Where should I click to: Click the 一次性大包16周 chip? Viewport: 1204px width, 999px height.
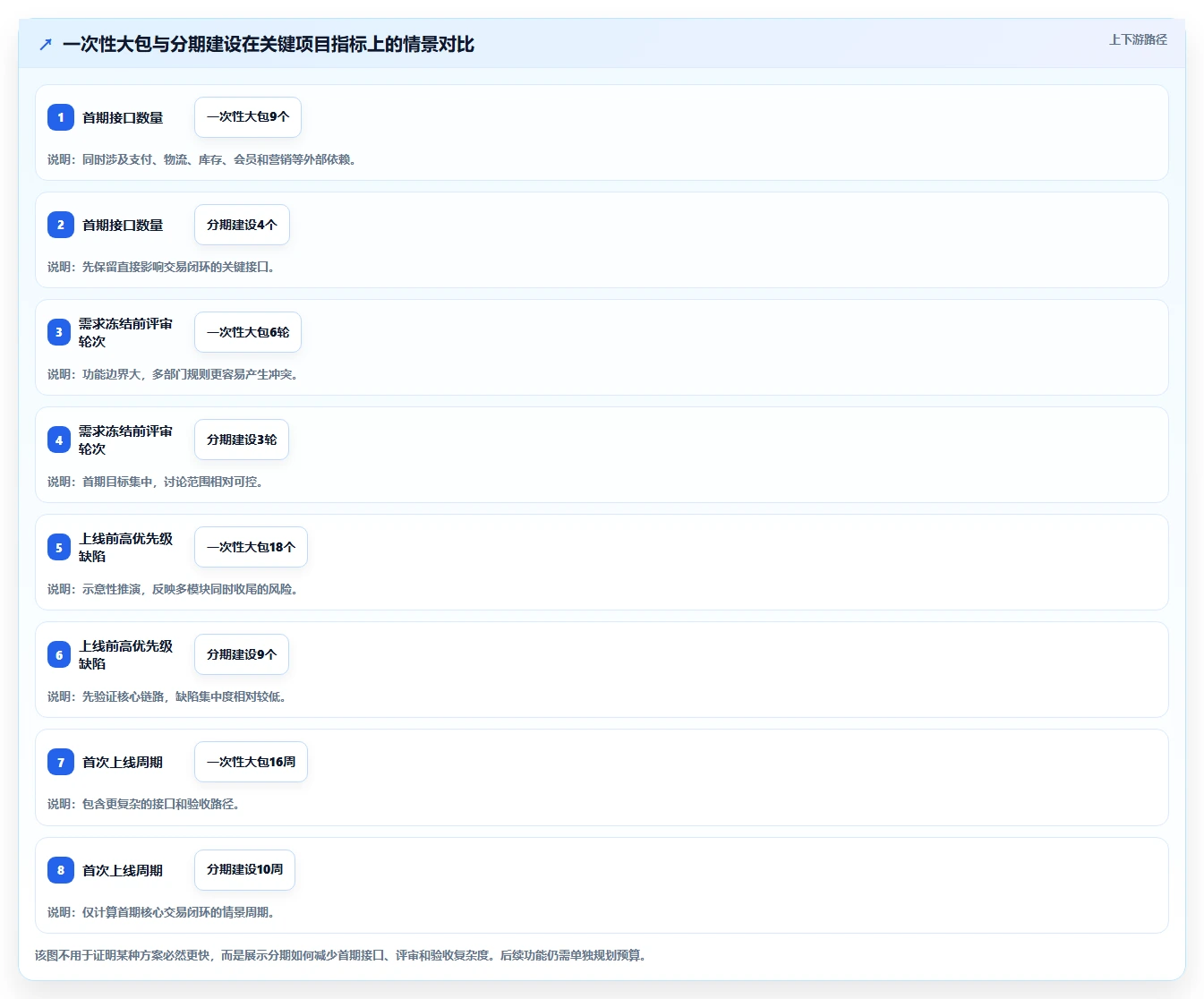[251, 762]
